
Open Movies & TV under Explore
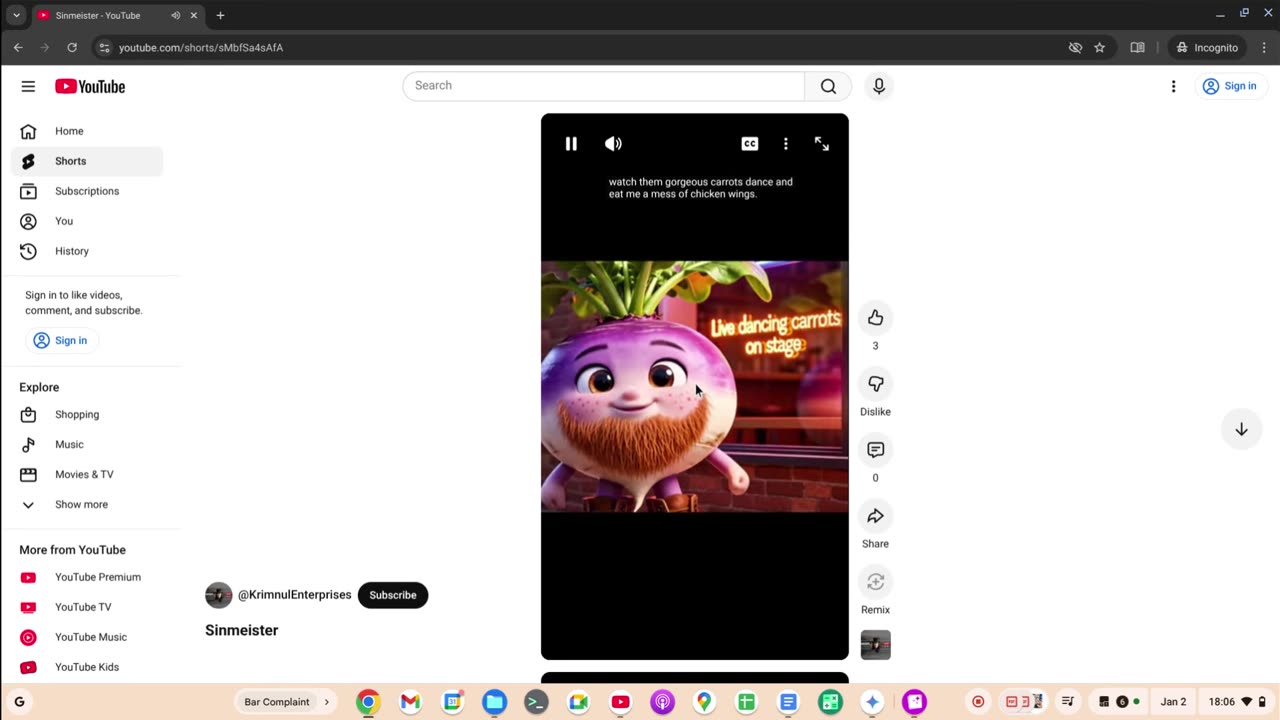coord(87,475)
